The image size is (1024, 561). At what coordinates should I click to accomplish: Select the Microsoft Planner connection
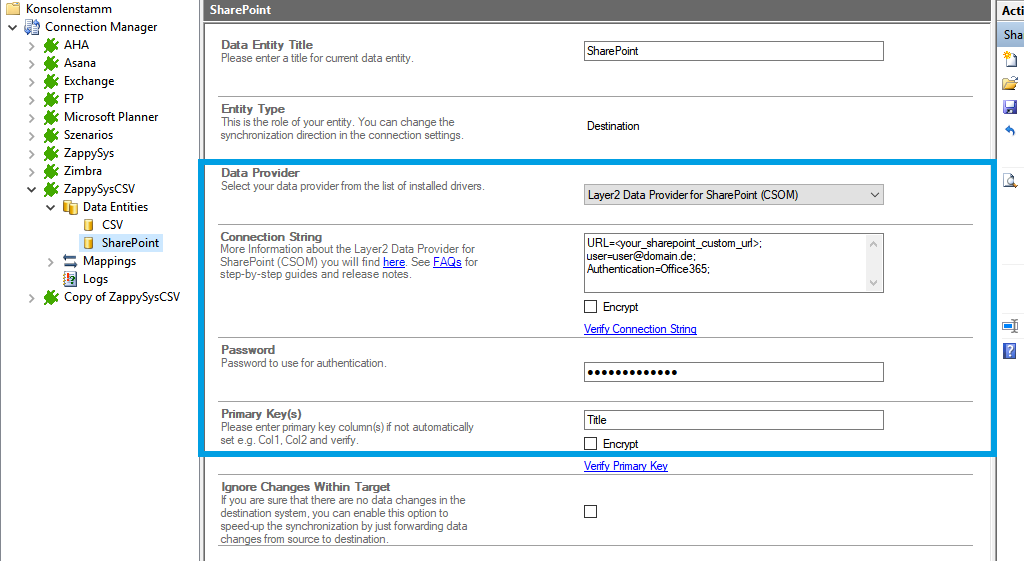[x=110, y=117]
